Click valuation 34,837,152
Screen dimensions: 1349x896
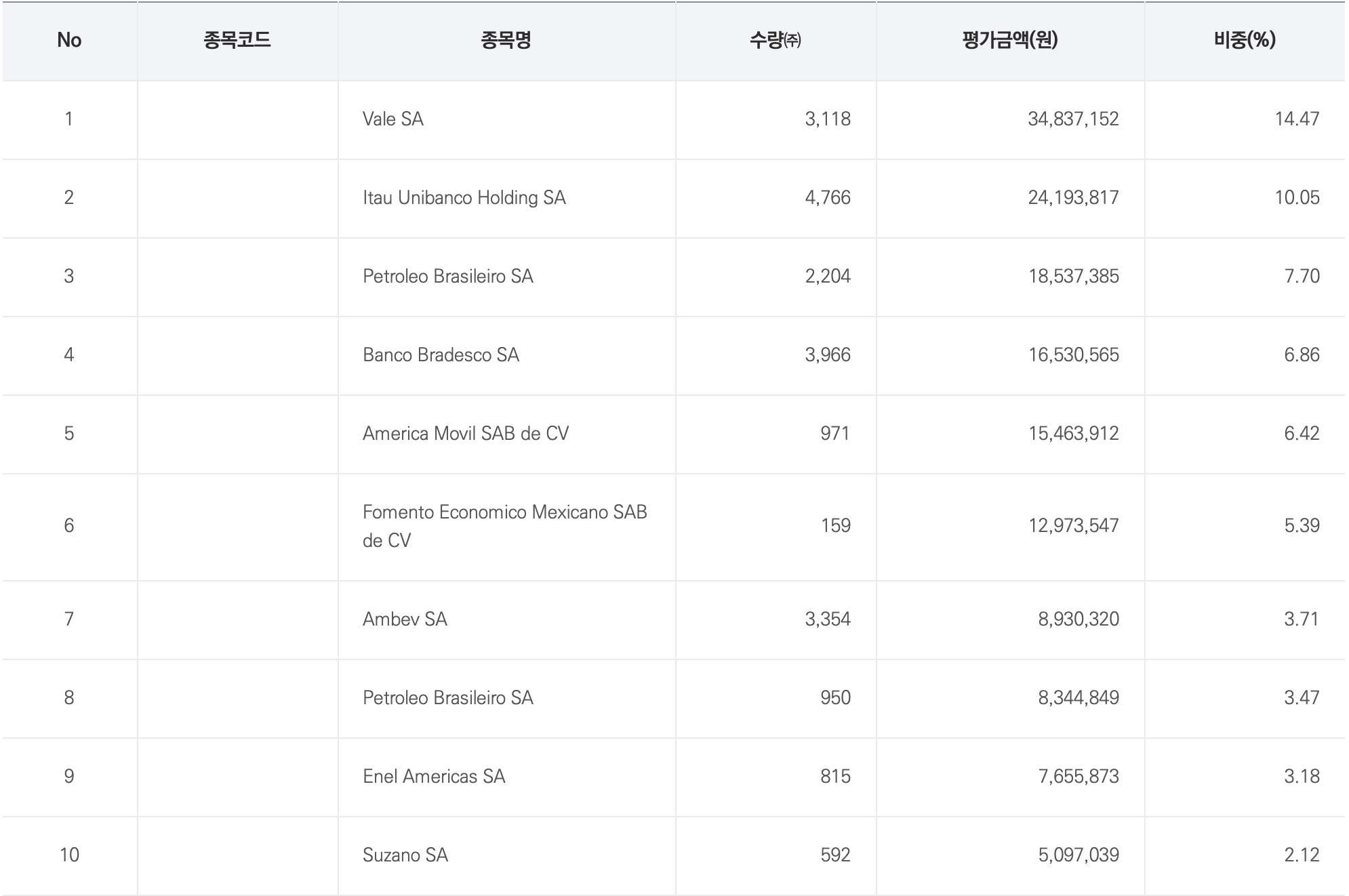[x=1073, y=119]
